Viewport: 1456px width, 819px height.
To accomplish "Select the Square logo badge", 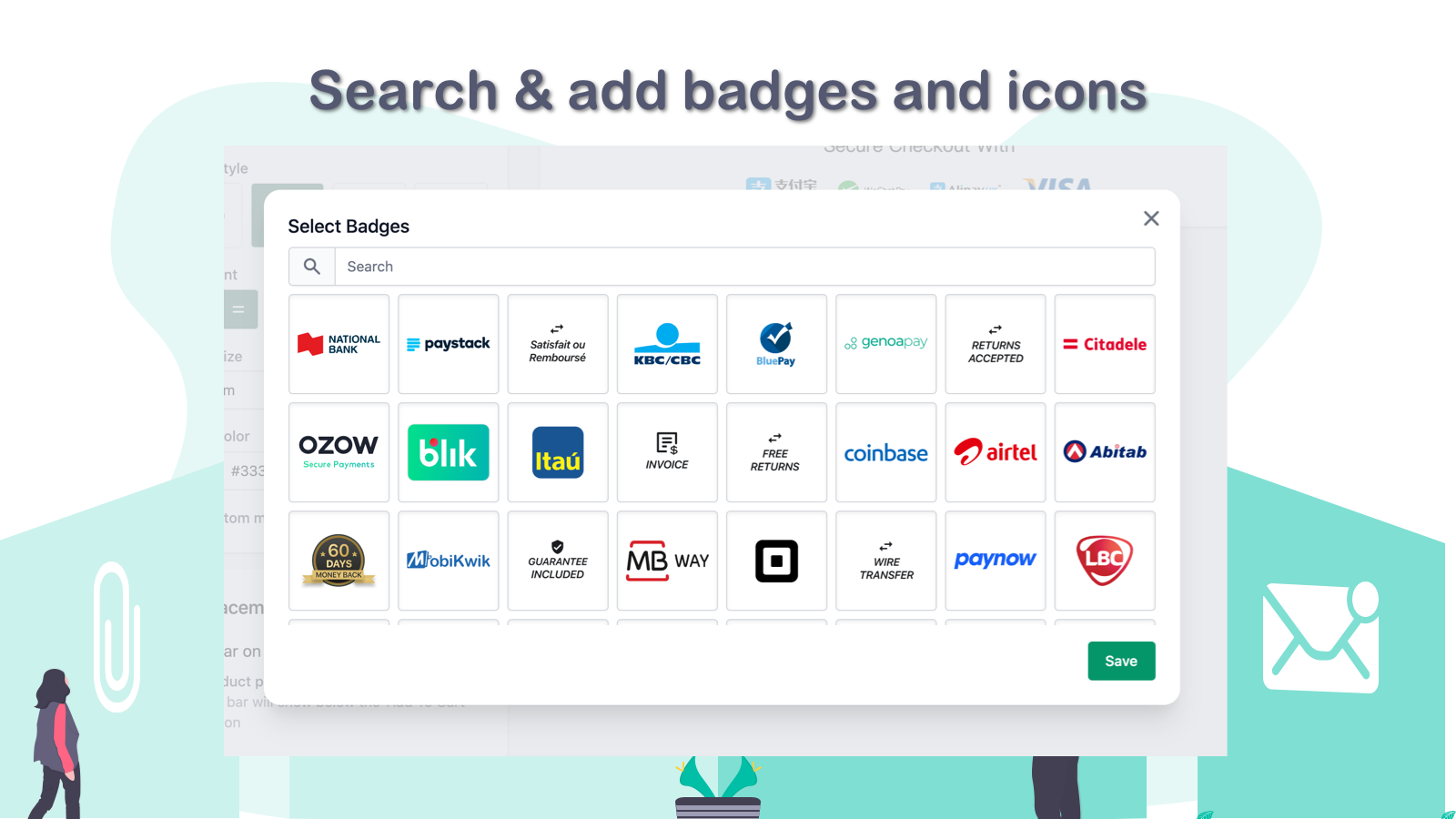I will (x=776, y=561).
